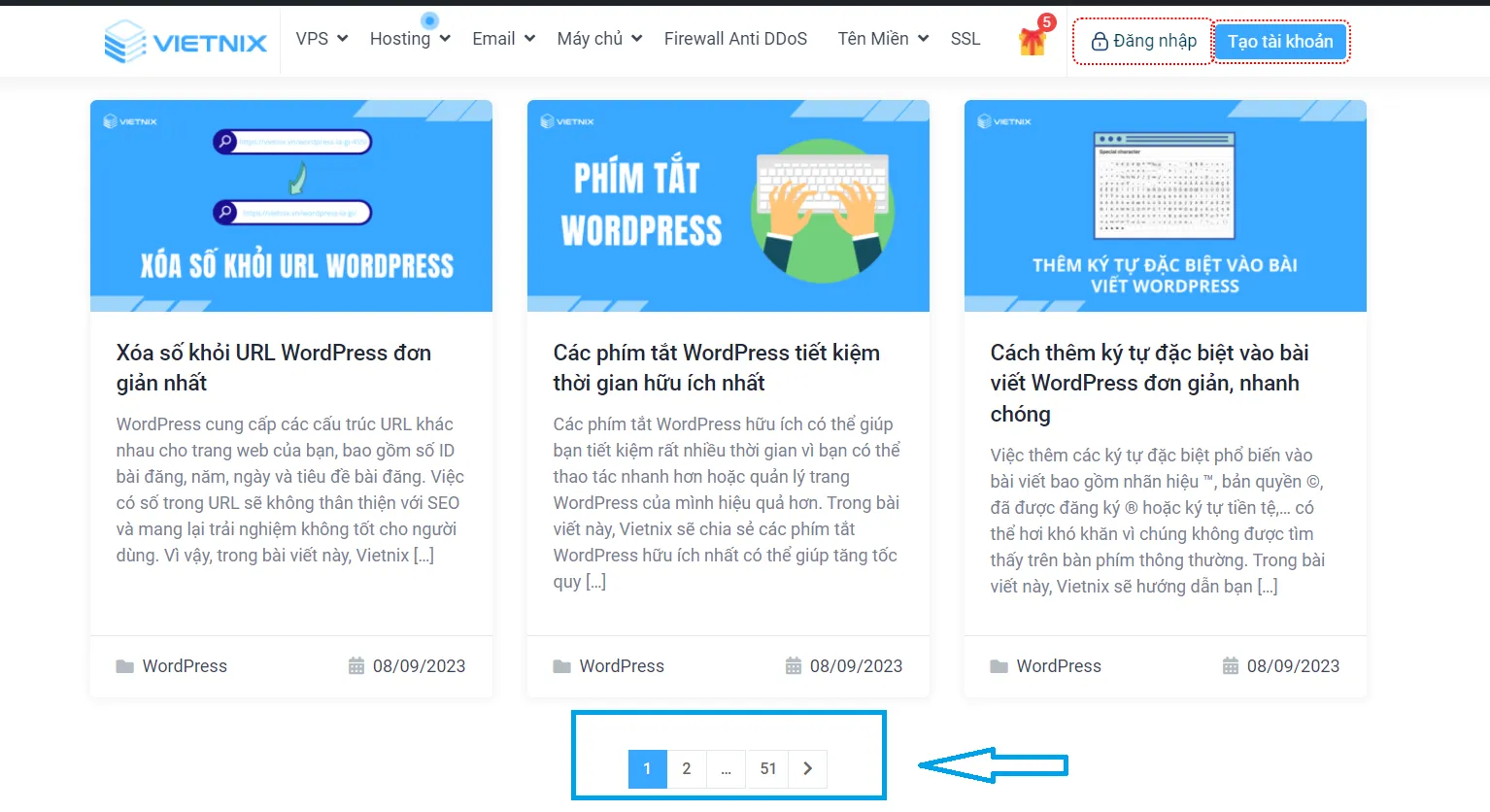Screen dimensions: 1490x812
Task: Click the Tạo tài khoản button
Action: (x=1280, y=42)
